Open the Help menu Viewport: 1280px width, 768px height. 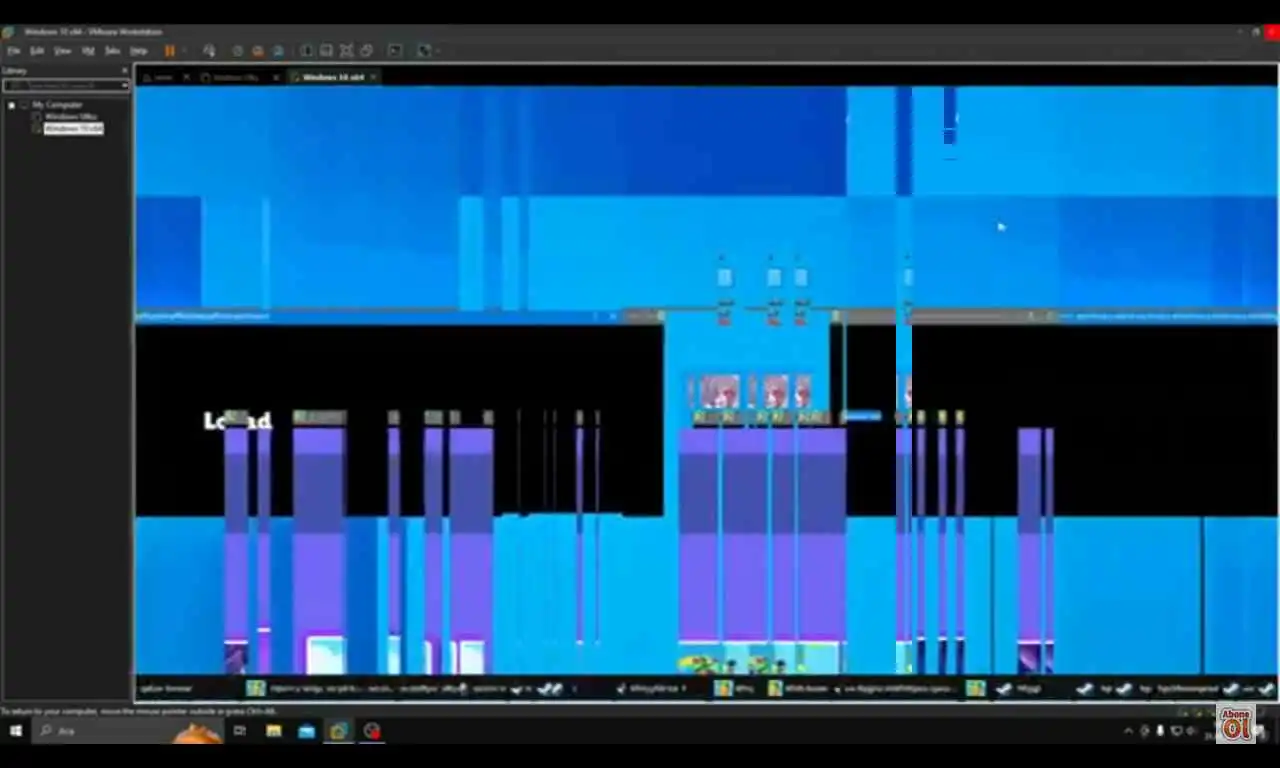coord(139,50)
